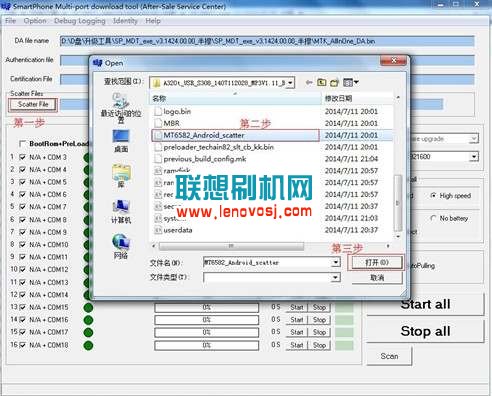Click the Stop all button
Screen dimensions: 492x396
tap(425, 331)
